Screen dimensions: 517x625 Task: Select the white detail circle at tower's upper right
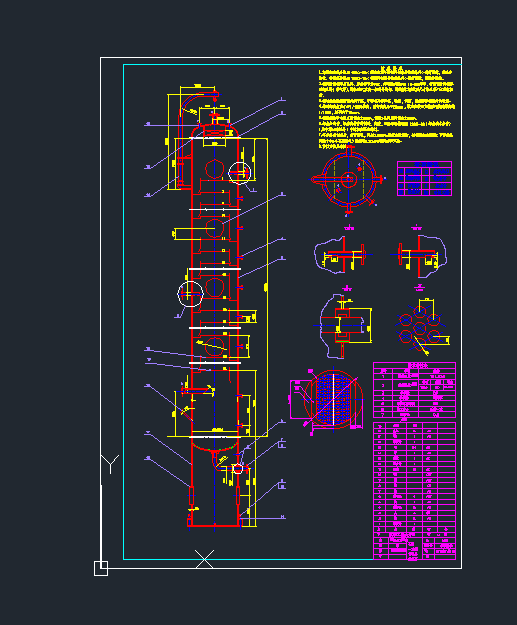(x=240, y=173)
